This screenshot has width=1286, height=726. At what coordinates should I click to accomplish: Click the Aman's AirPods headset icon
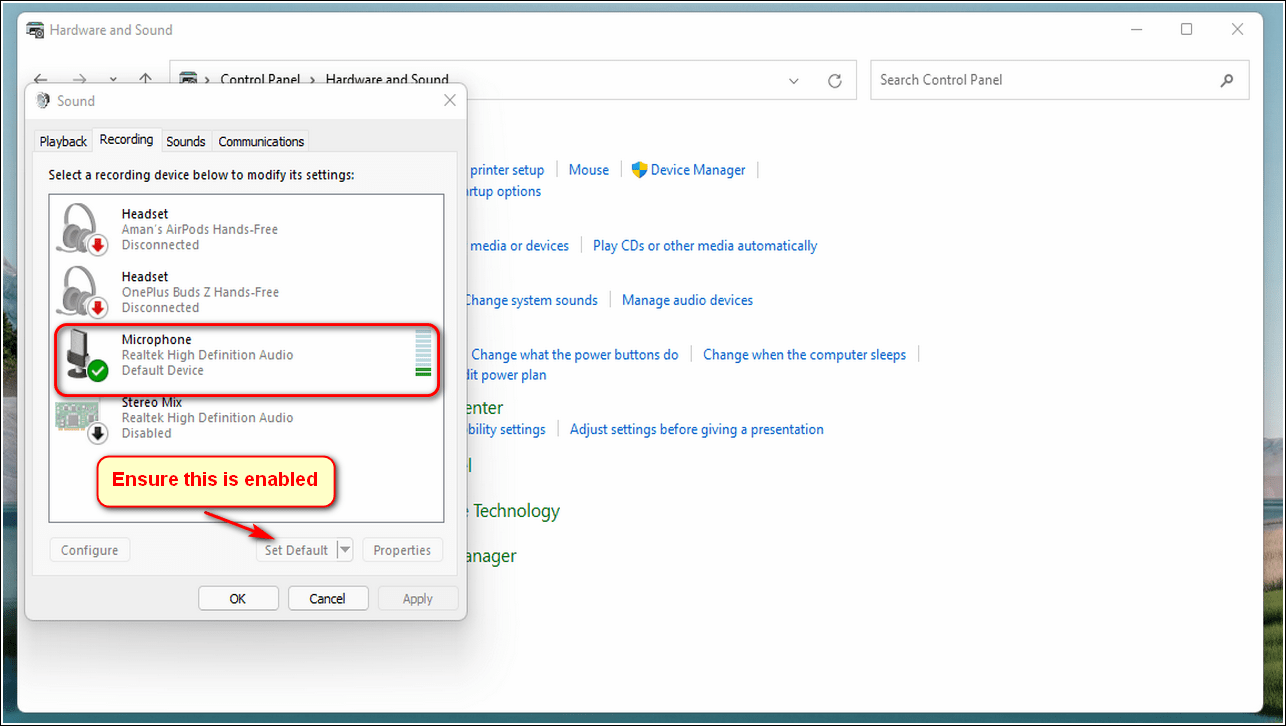82,229
